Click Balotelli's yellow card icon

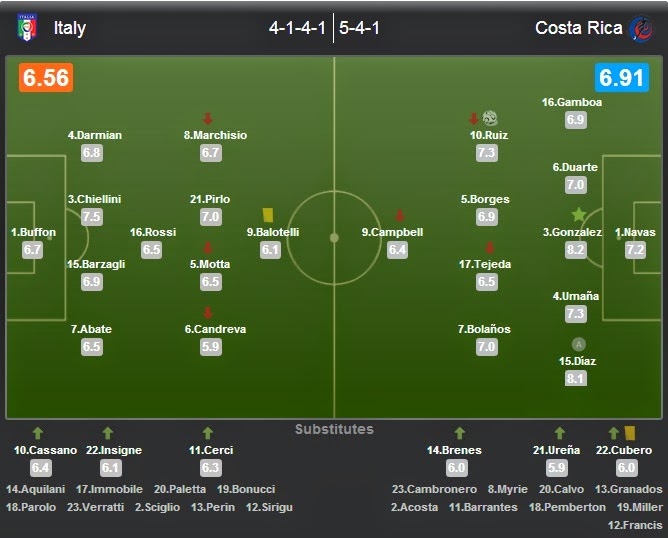(267, 214)
